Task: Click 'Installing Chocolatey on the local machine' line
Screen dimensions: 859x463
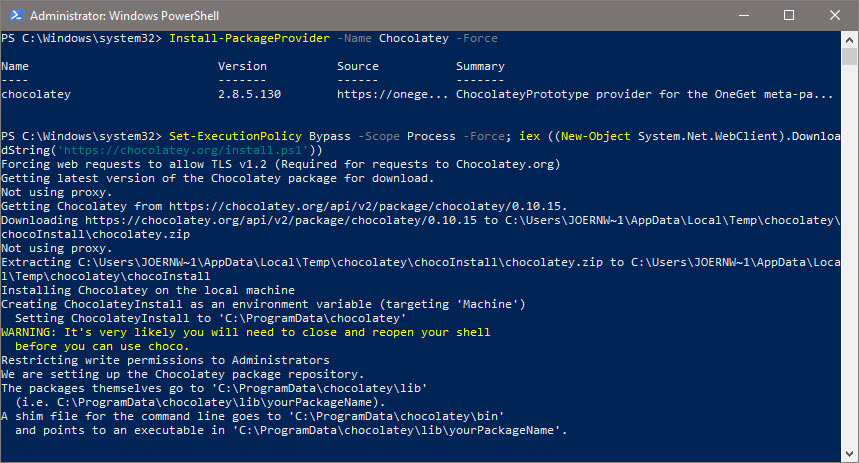Action: coord(145,289)
